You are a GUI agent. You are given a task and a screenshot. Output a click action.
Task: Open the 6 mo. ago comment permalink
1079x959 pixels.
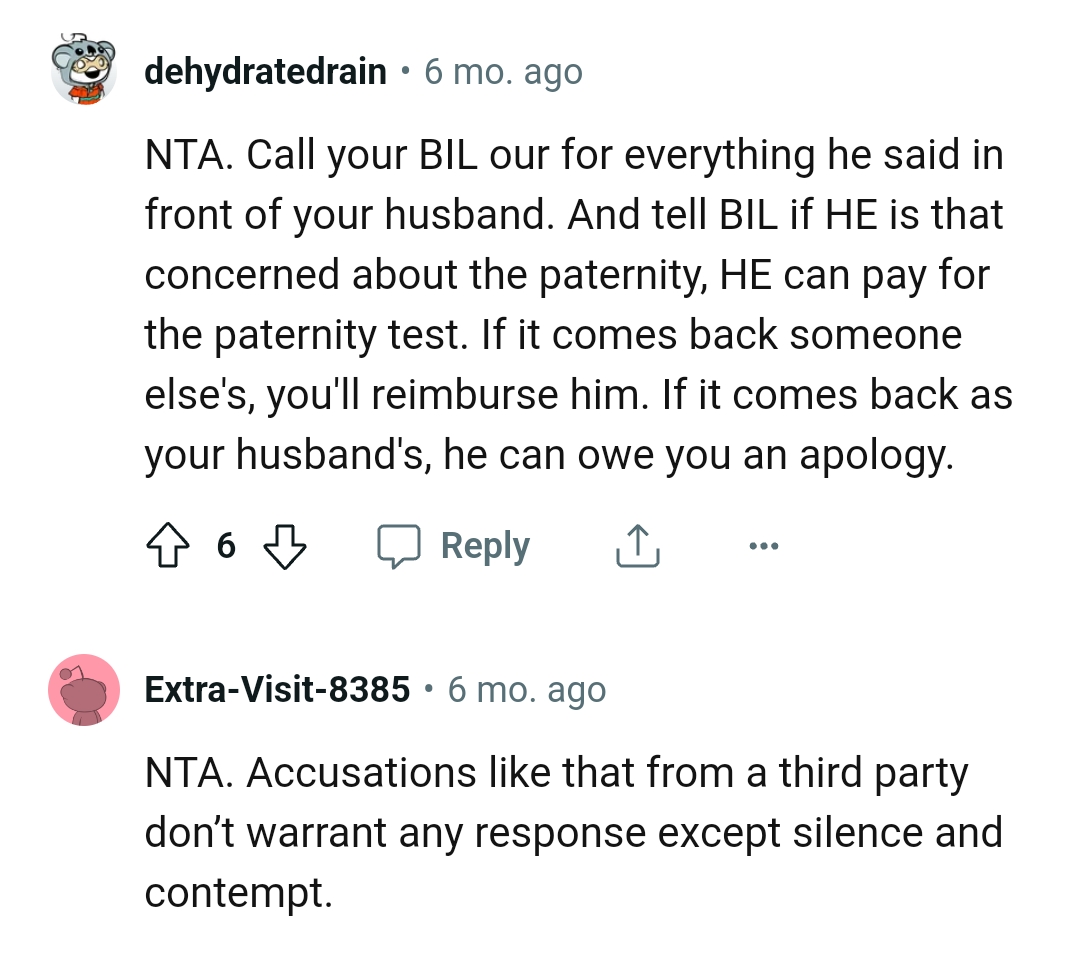coord(503,70)
